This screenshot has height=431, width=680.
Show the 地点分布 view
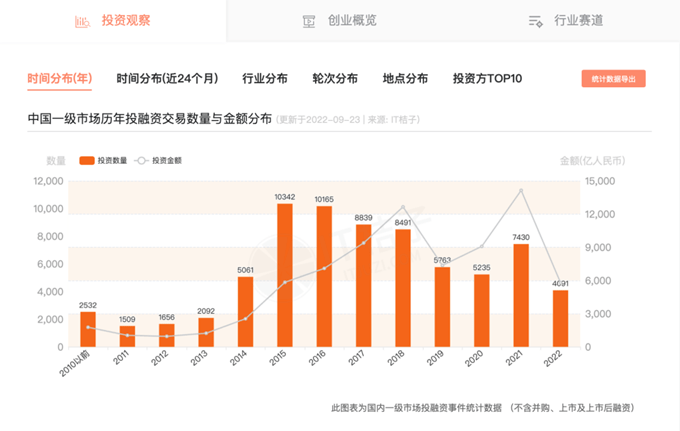(x=405, y=79)
